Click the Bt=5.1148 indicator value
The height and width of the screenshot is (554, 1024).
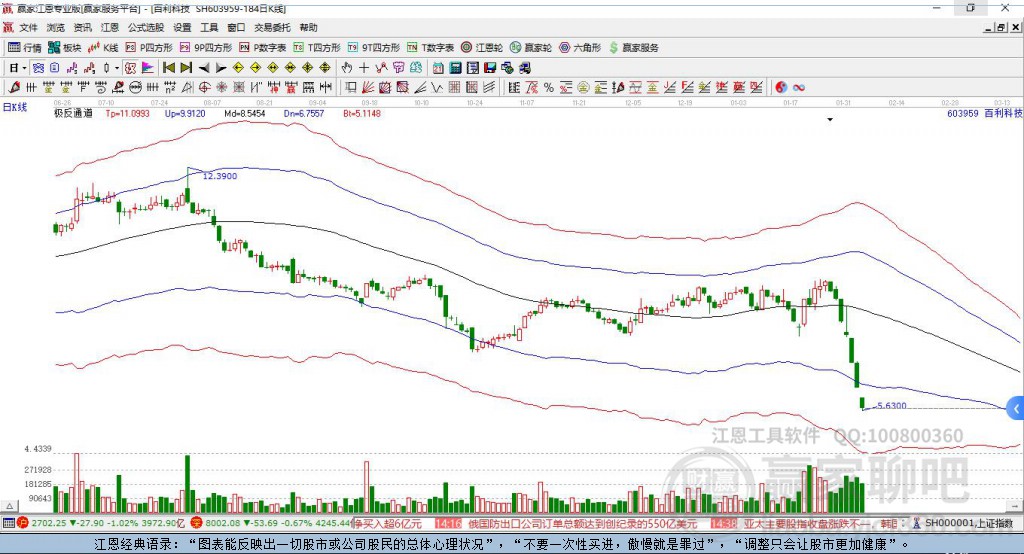tap(362, 113)
